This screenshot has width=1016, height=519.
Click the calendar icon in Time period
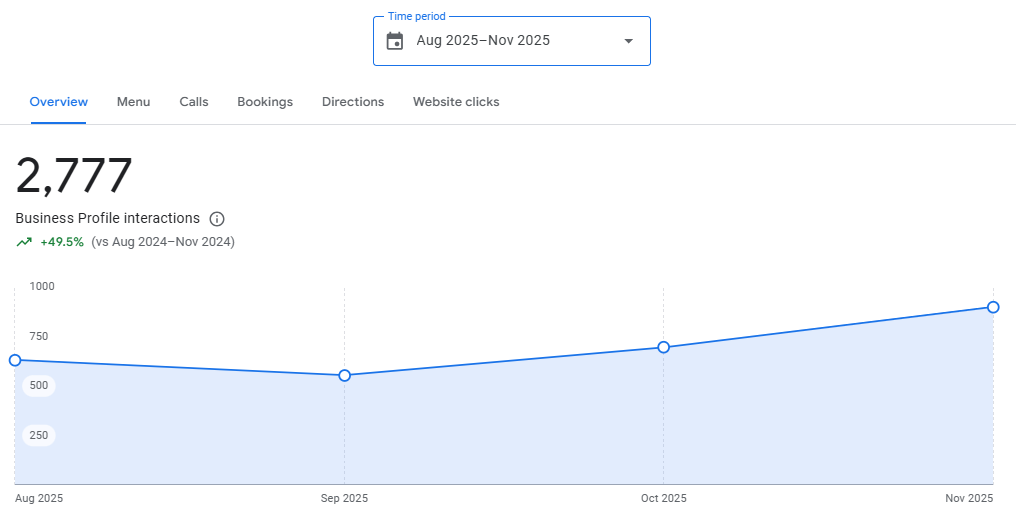395,41
